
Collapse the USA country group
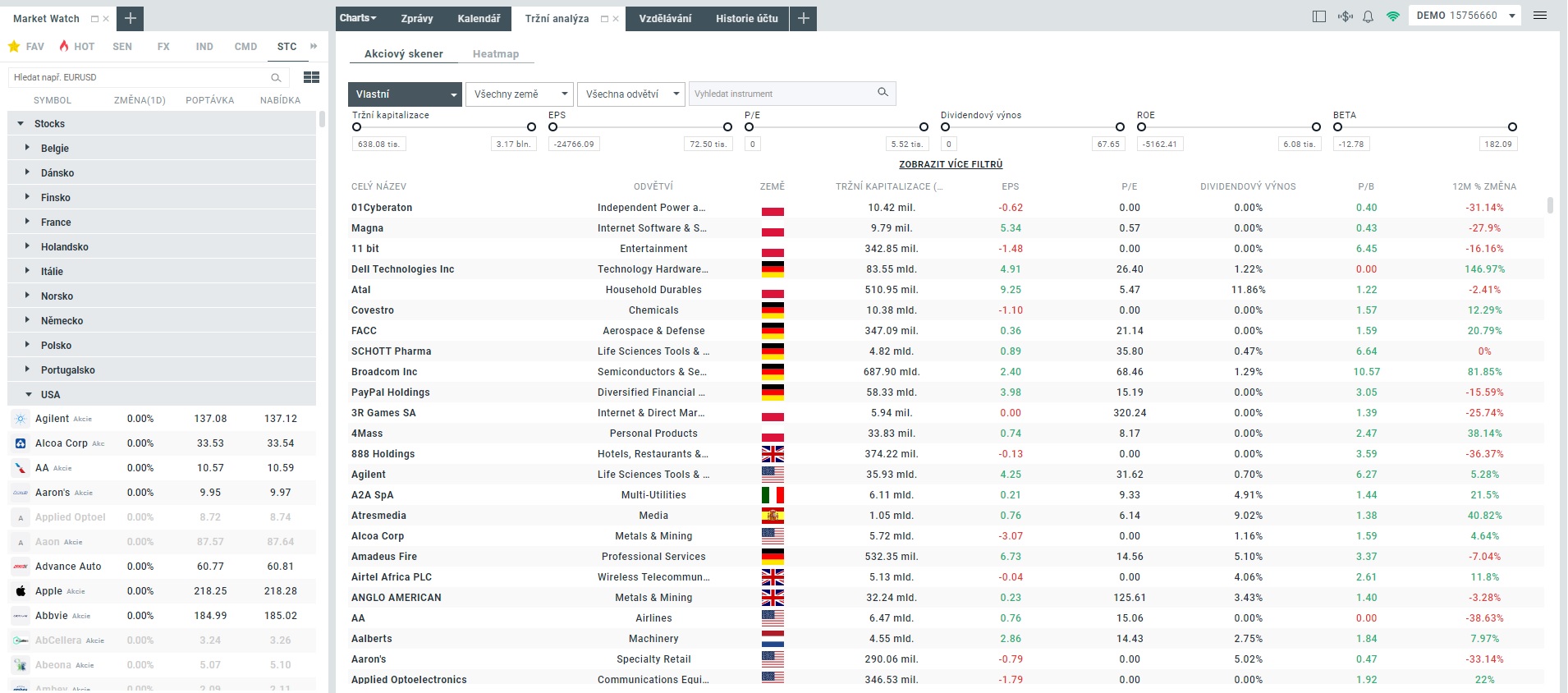point(29,395)
